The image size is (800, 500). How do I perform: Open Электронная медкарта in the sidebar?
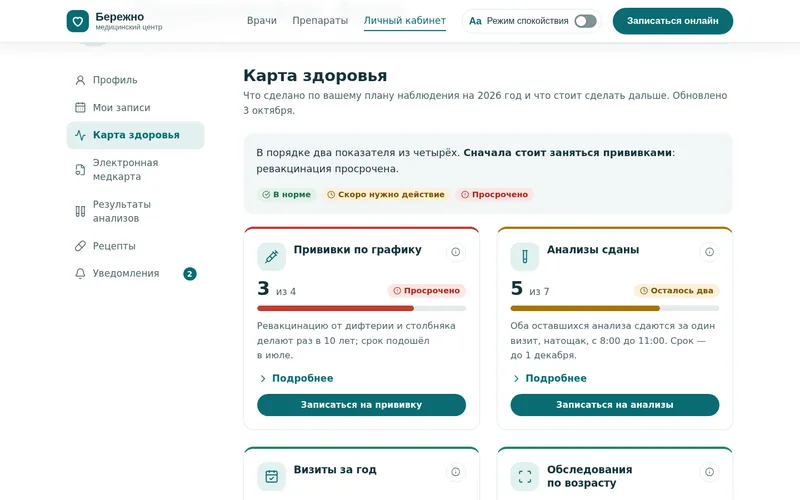135,169
